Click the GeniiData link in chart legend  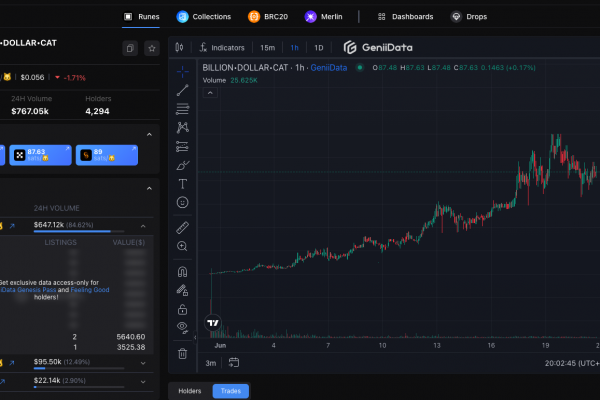pos(329,68)
